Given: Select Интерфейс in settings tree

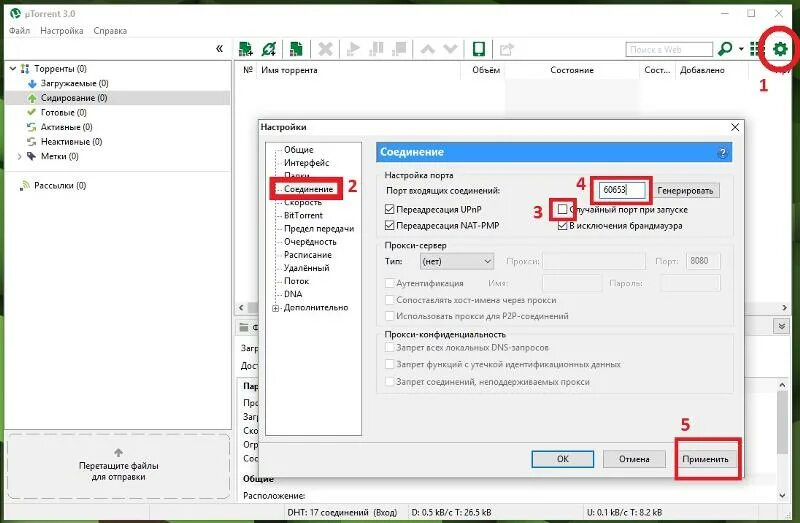Looking at the screenshot, I should 307,163.
